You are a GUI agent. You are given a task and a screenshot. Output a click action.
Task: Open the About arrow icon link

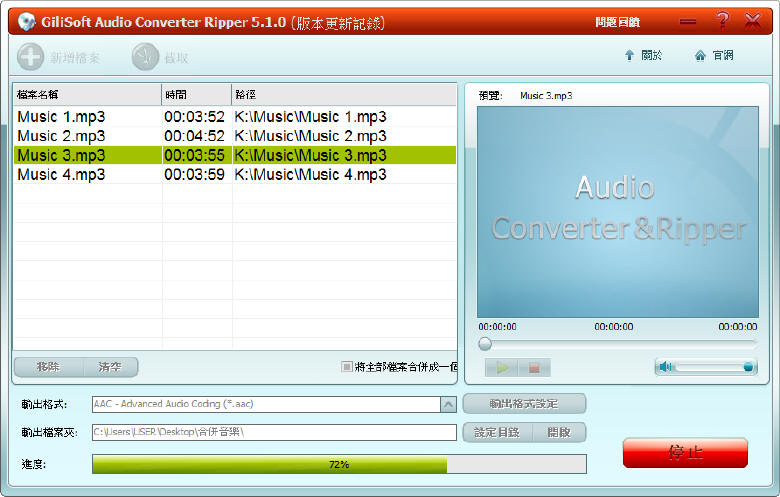629,56
